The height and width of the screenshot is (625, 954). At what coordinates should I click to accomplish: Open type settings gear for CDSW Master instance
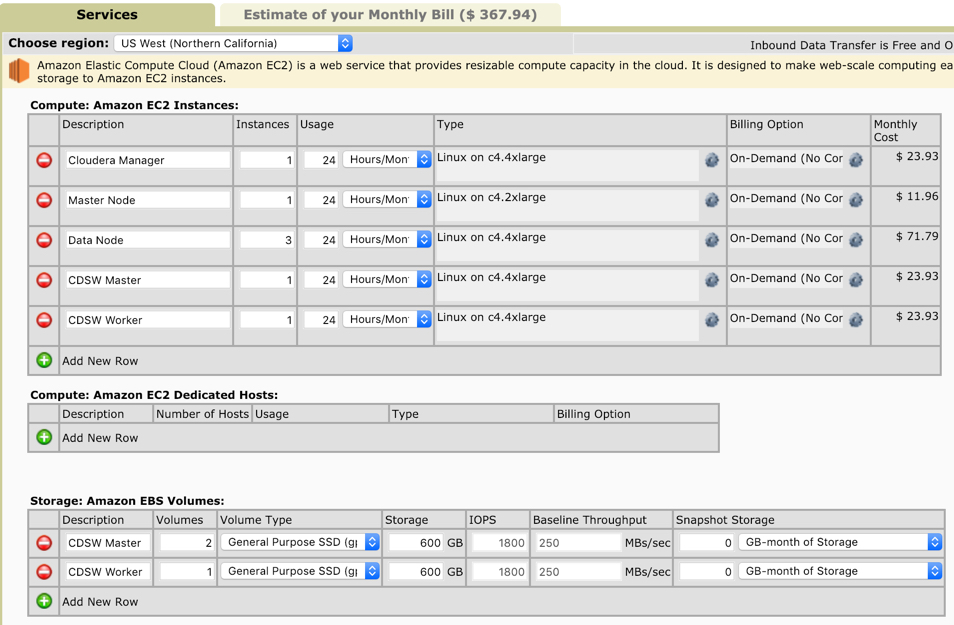712,280
